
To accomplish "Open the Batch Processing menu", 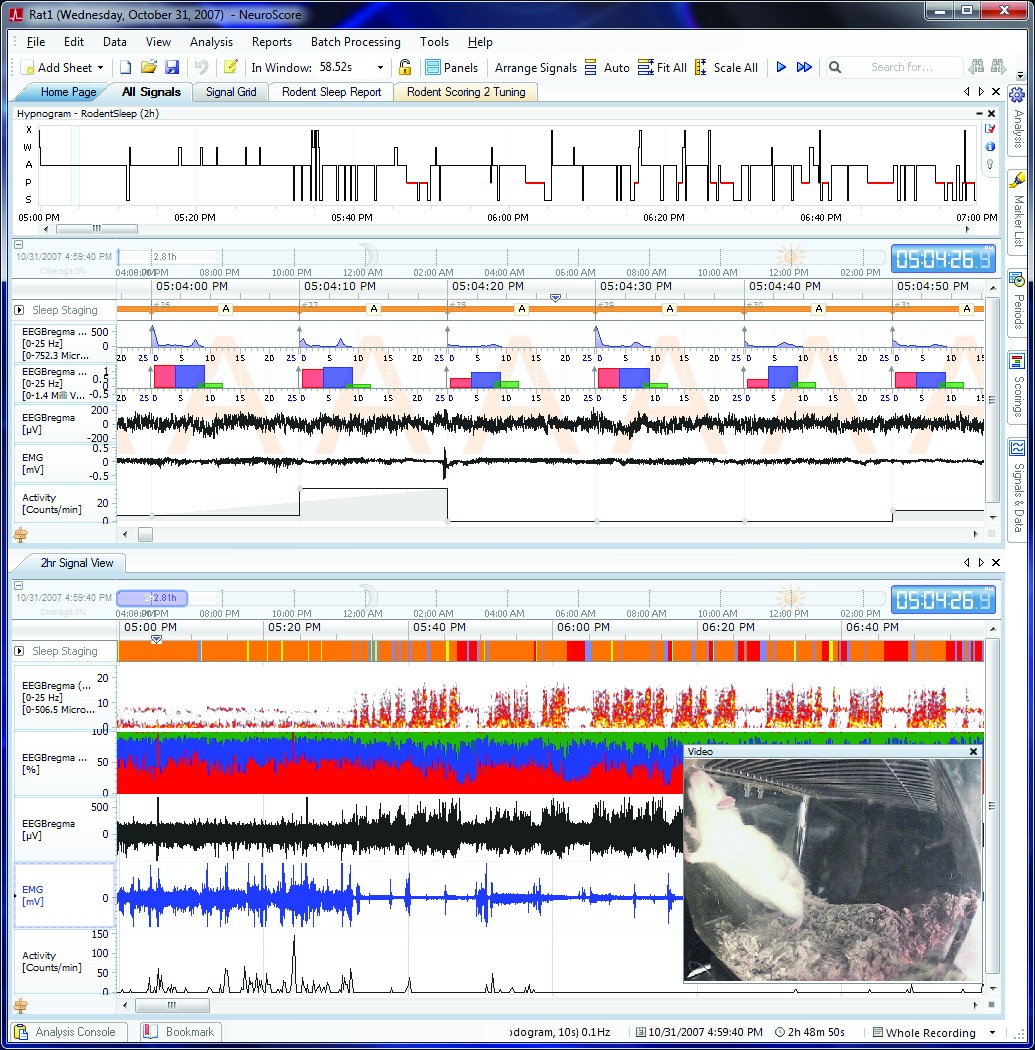I will (355, 42).
